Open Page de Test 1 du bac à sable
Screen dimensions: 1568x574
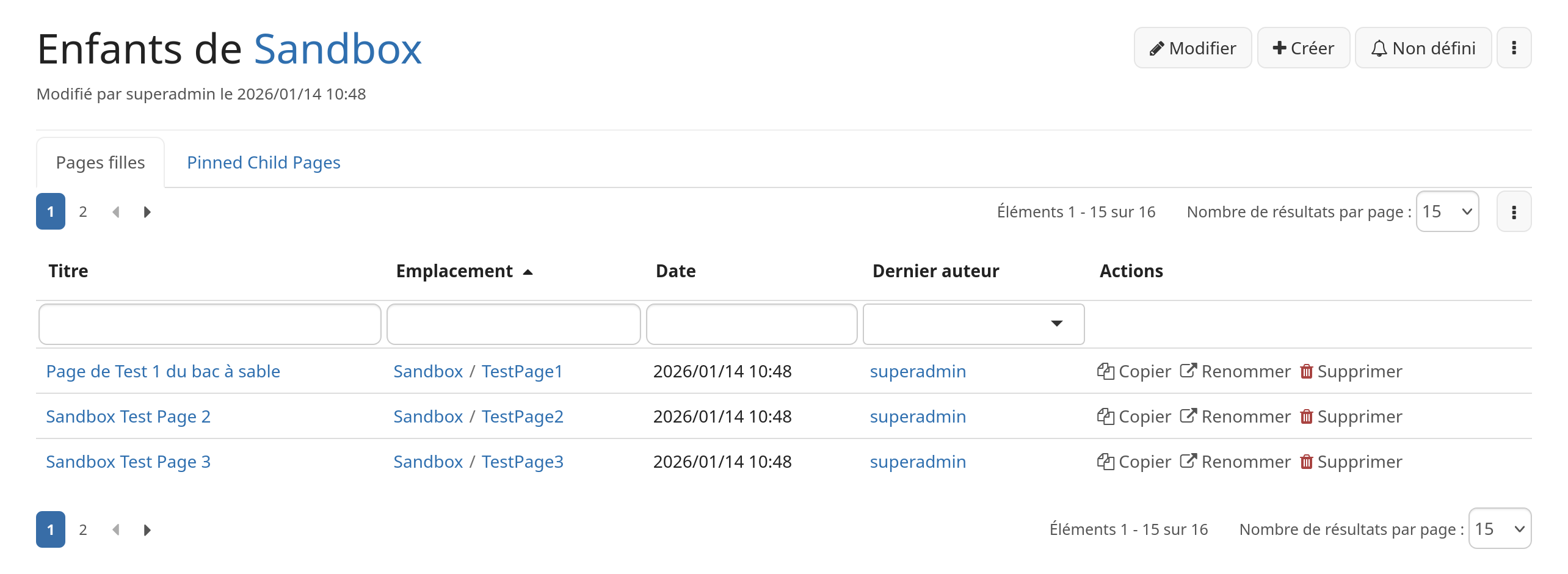click(x=163, y=371)
